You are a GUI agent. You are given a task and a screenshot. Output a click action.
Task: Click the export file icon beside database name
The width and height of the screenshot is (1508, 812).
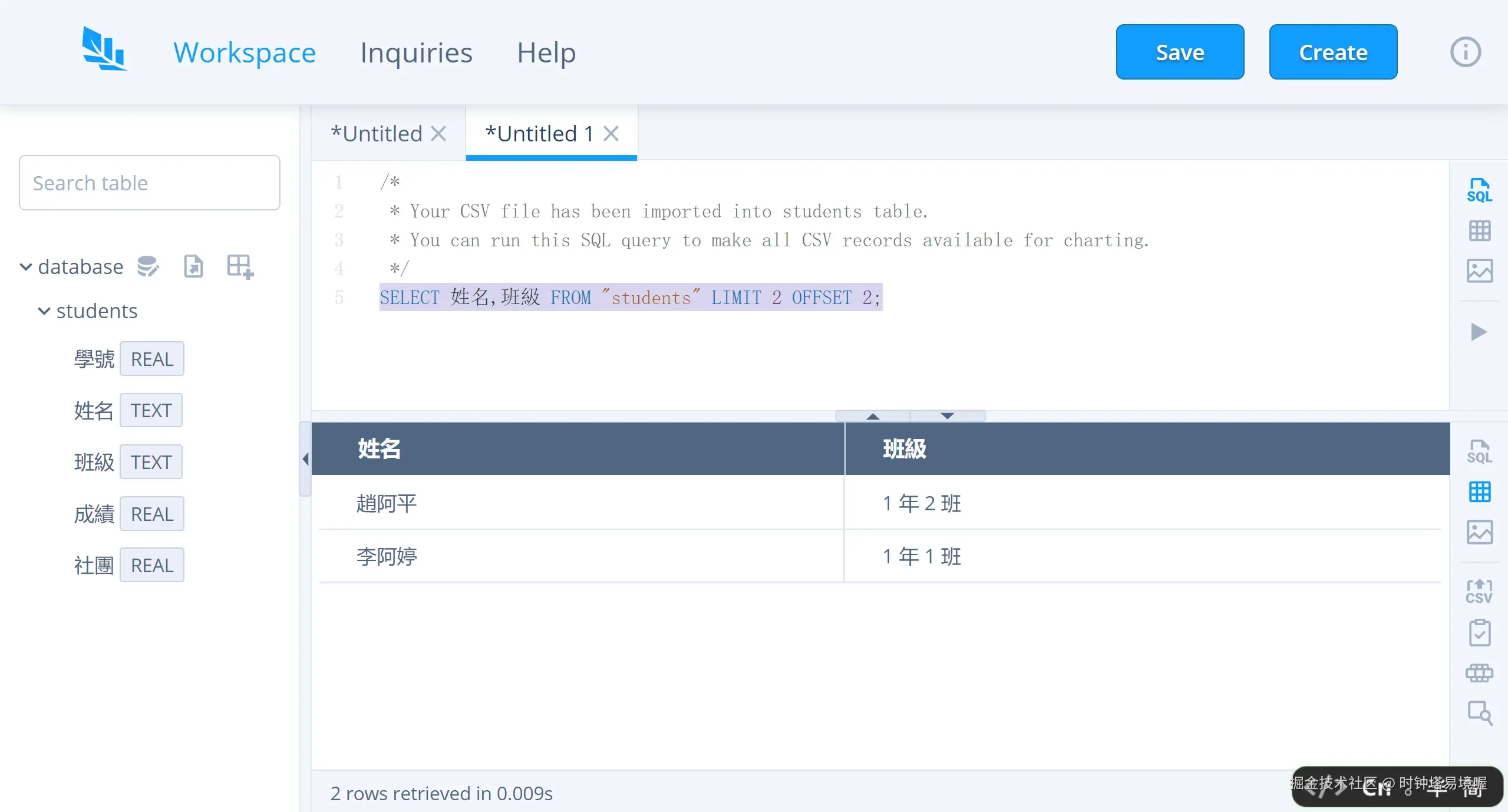click(193, 266)
